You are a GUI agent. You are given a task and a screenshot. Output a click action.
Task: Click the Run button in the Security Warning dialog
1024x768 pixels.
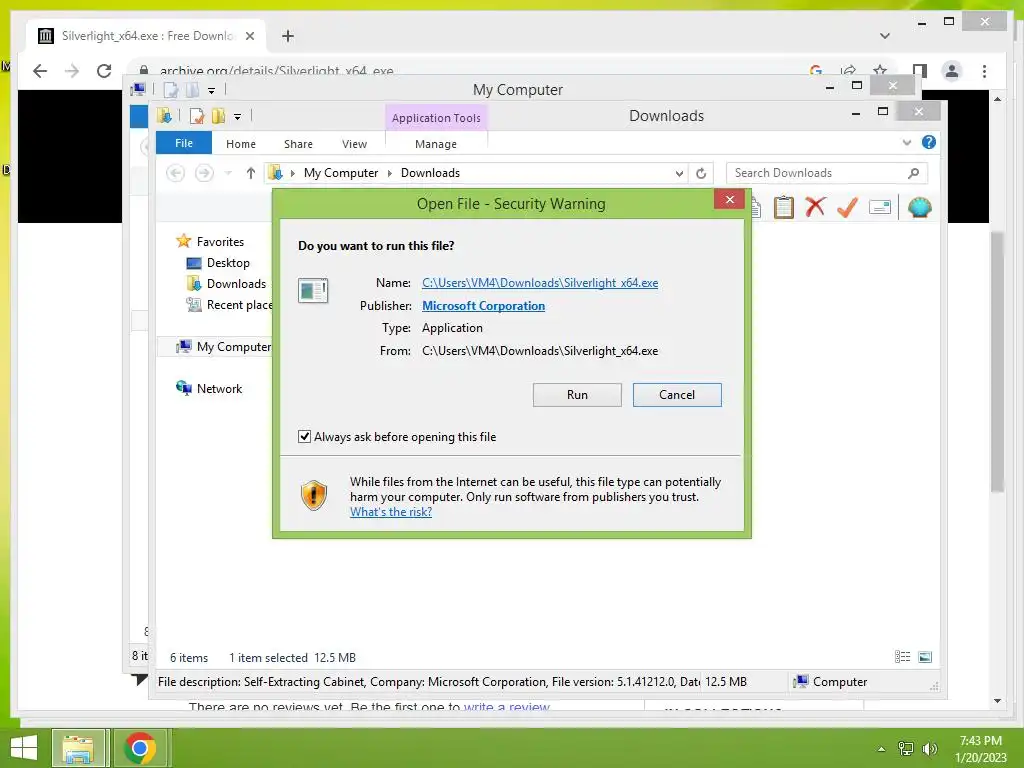577,394
